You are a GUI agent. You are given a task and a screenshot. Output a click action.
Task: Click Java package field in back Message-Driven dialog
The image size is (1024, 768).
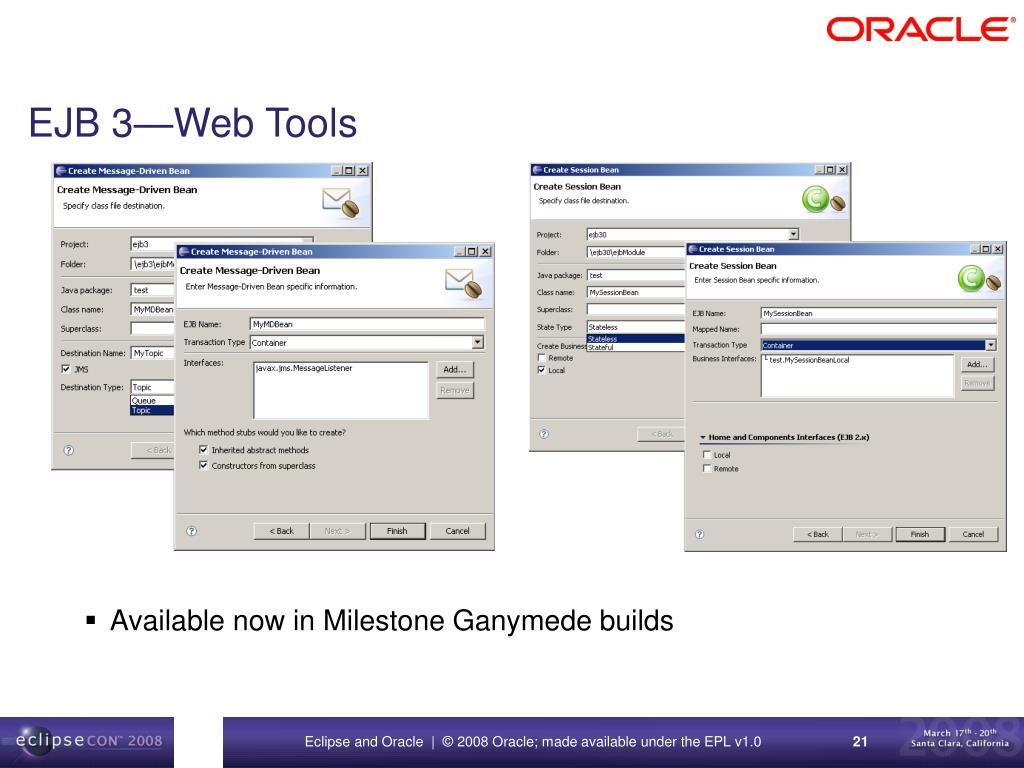click(152, 290)
